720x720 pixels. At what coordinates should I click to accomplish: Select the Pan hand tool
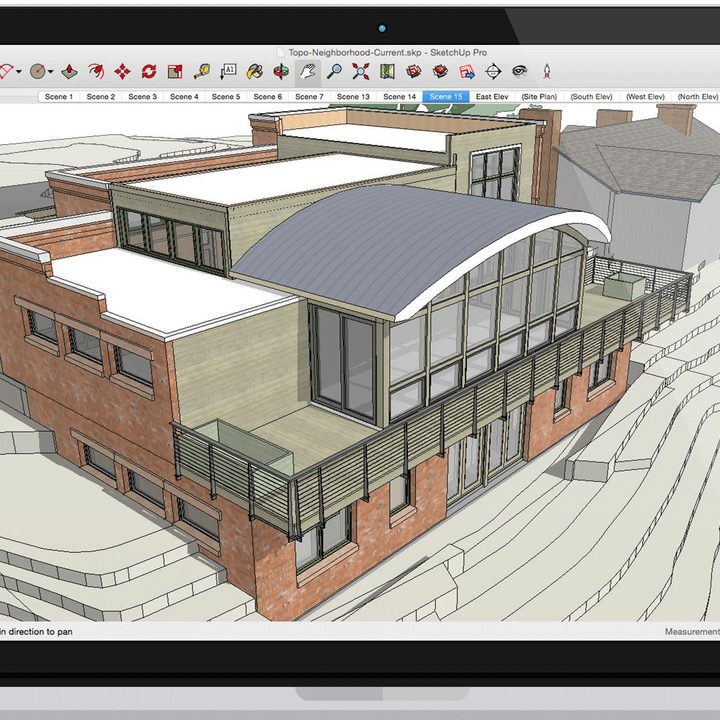(x=308, y=72)
